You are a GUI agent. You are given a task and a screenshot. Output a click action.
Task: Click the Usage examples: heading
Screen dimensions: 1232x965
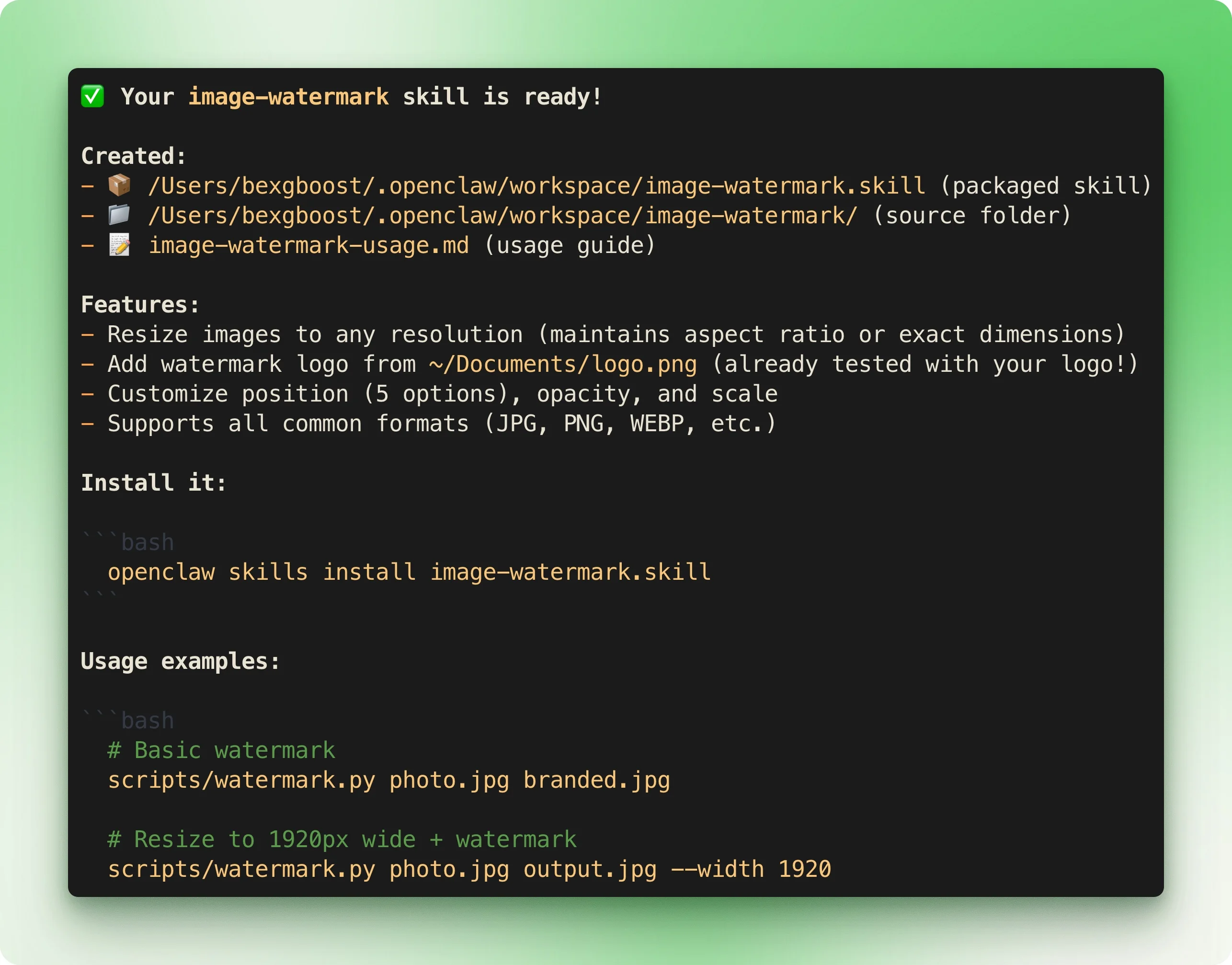(x=180, y=661)
